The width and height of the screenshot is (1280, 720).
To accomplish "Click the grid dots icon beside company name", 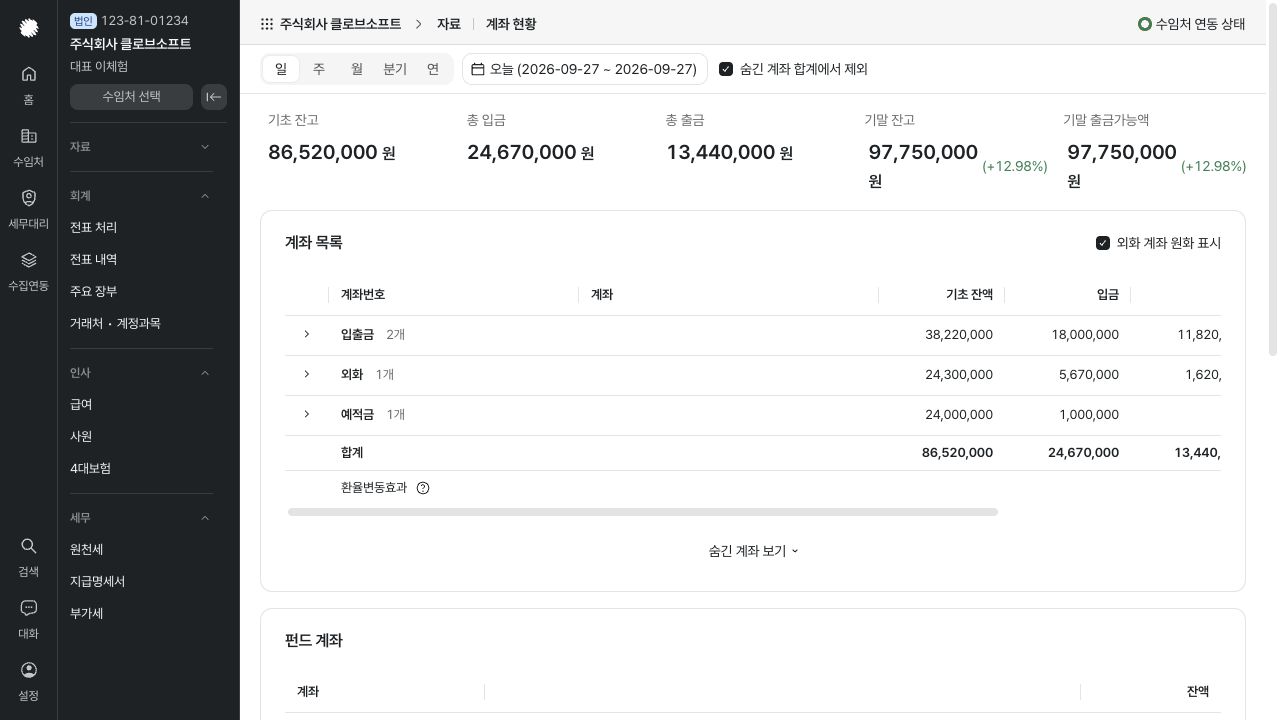I will [267, 24].
